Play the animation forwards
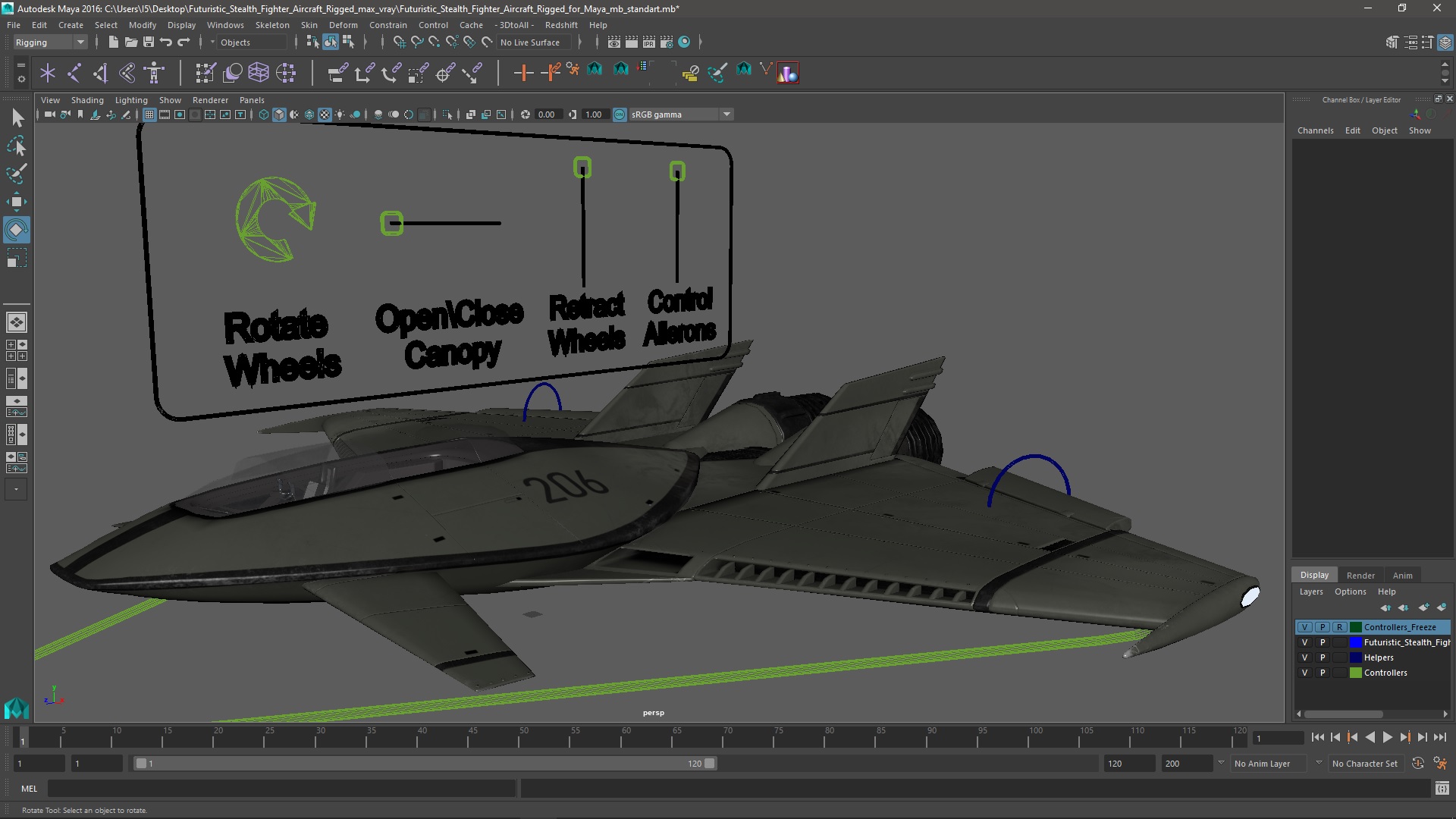1456x819 pixels. click(x=1387, y=737)
